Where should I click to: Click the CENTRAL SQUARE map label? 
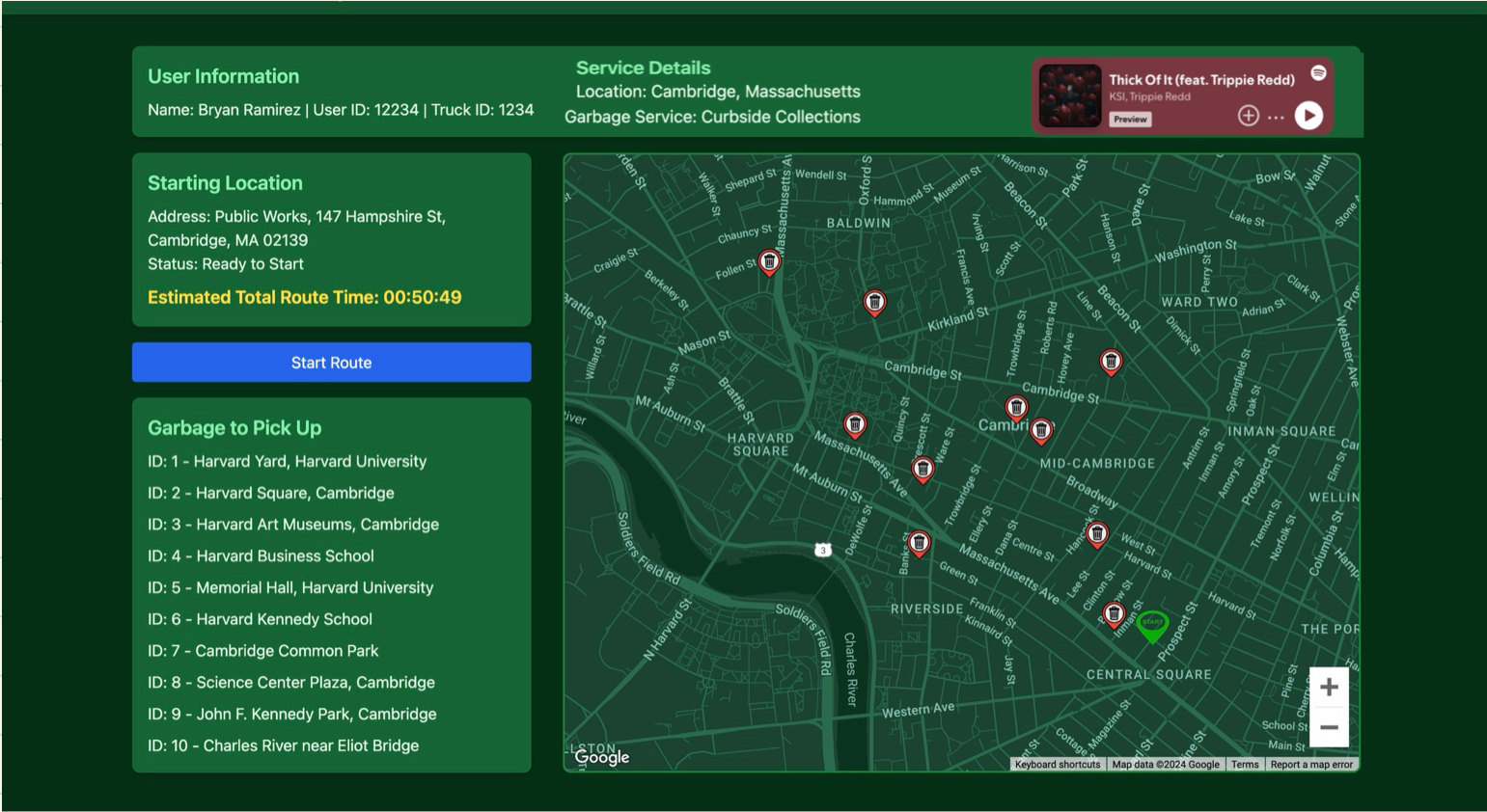1149,675
